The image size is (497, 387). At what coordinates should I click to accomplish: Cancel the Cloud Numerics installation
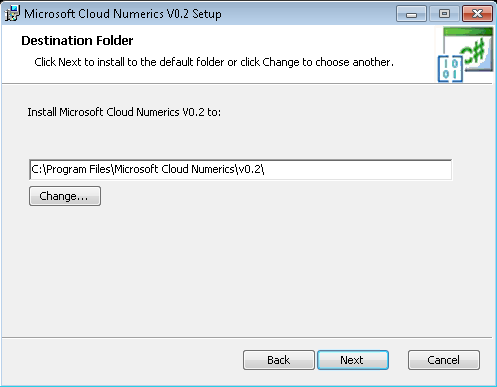tap(444, 360)
